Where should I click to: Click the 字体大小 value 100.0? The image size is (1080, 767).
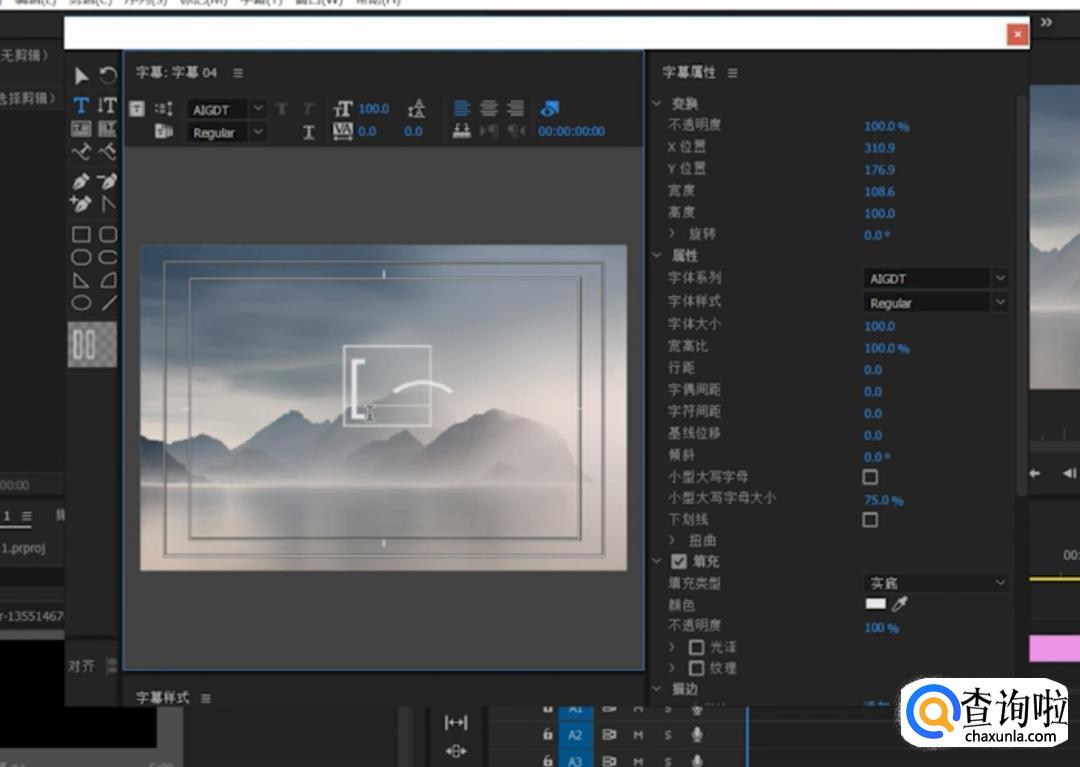coord(880,326)
